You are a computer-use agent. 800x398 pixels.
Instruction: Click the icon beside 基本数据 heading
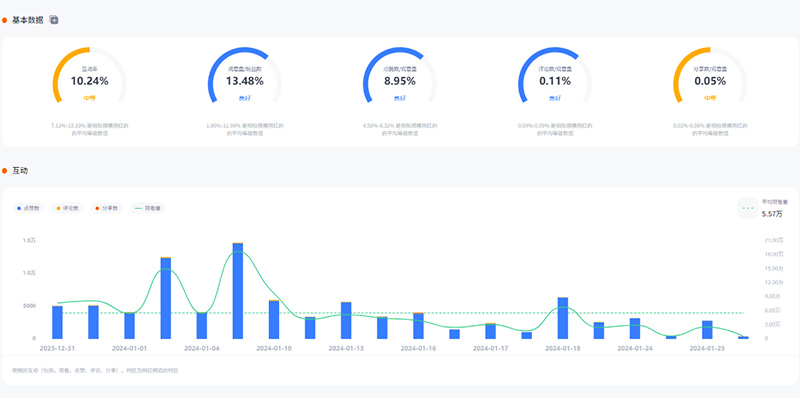tap(54, 20)
